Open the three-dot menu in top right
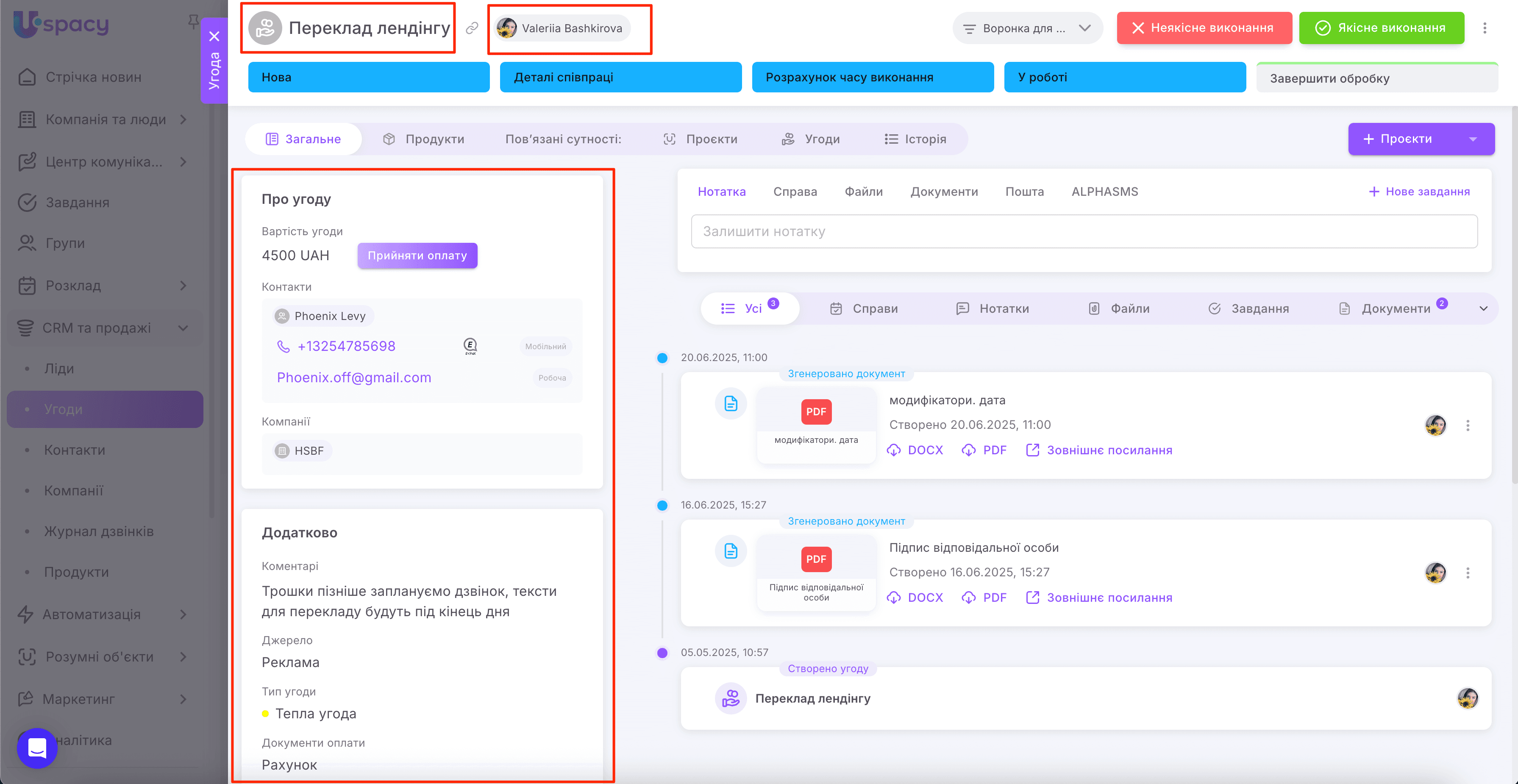 click(1485, 28)
